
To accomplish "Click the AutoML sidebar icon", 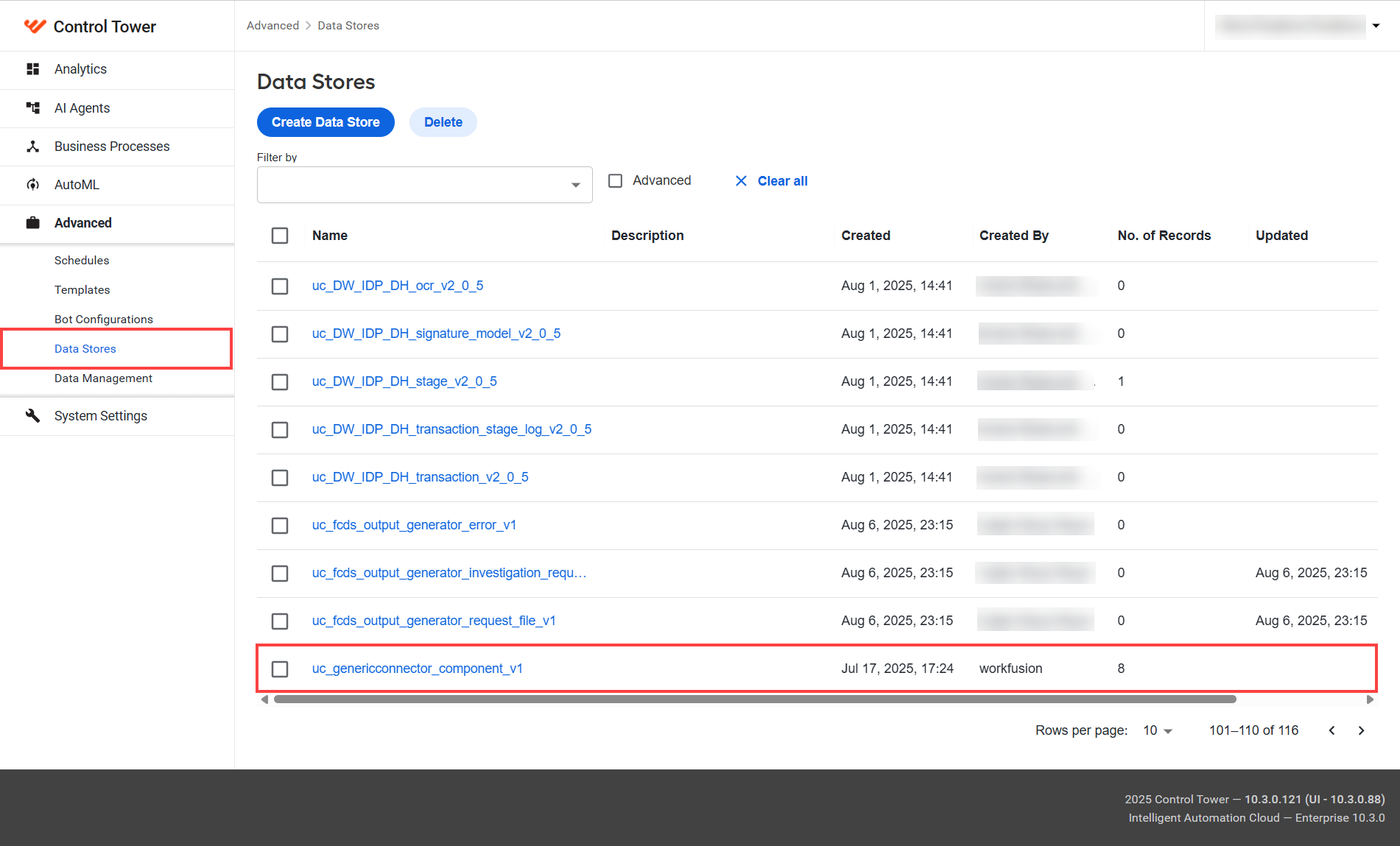I will coord(32,185).
